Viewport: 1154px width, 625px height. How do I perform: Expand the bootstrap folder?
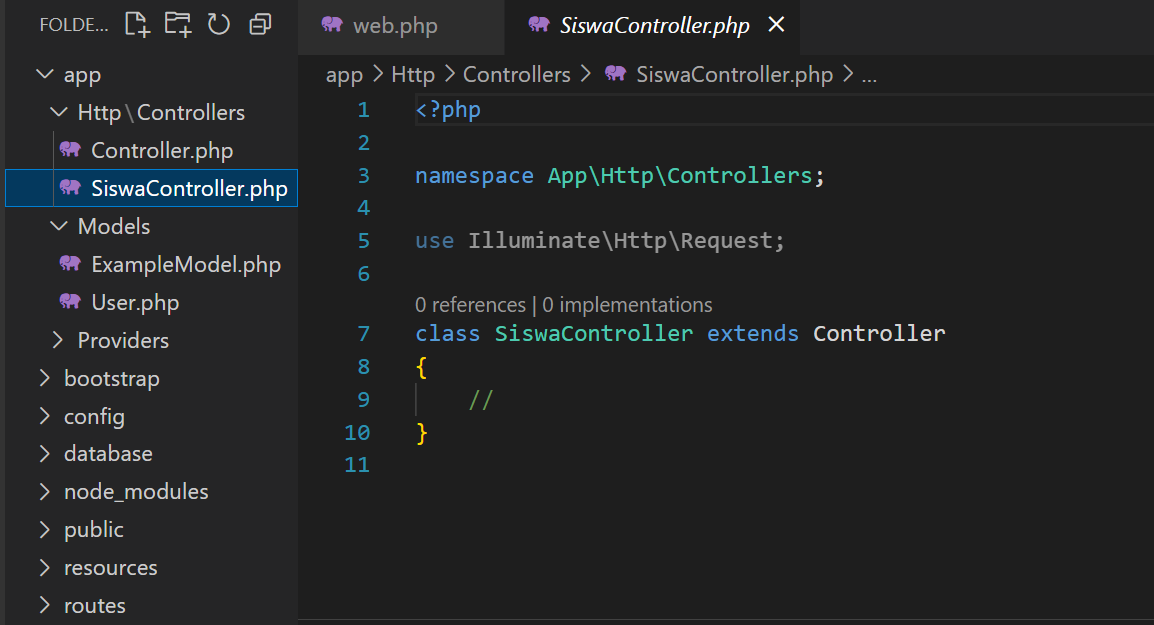111,379
